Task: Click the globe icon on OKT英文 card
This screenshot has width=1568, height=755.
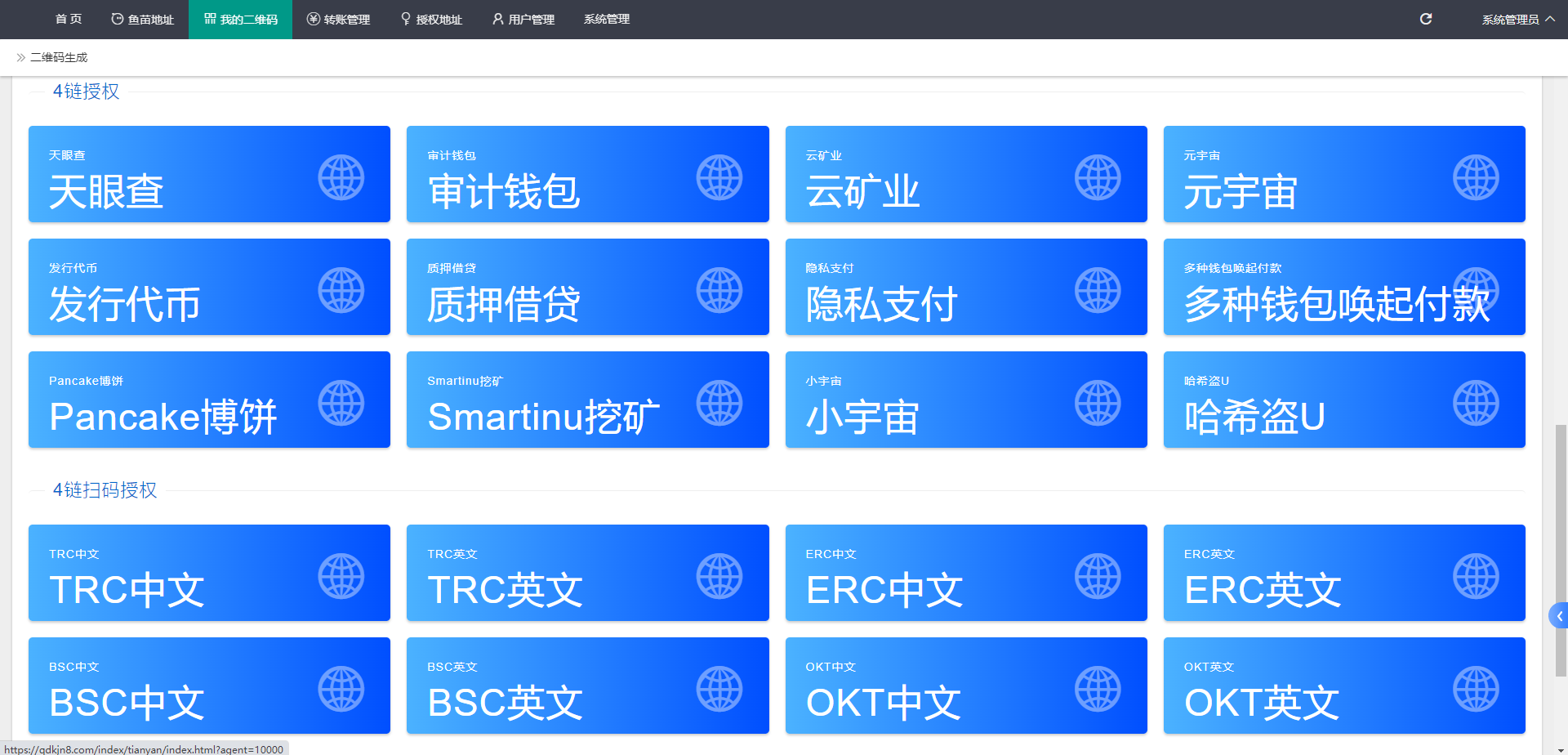Action: [1476, 689]
